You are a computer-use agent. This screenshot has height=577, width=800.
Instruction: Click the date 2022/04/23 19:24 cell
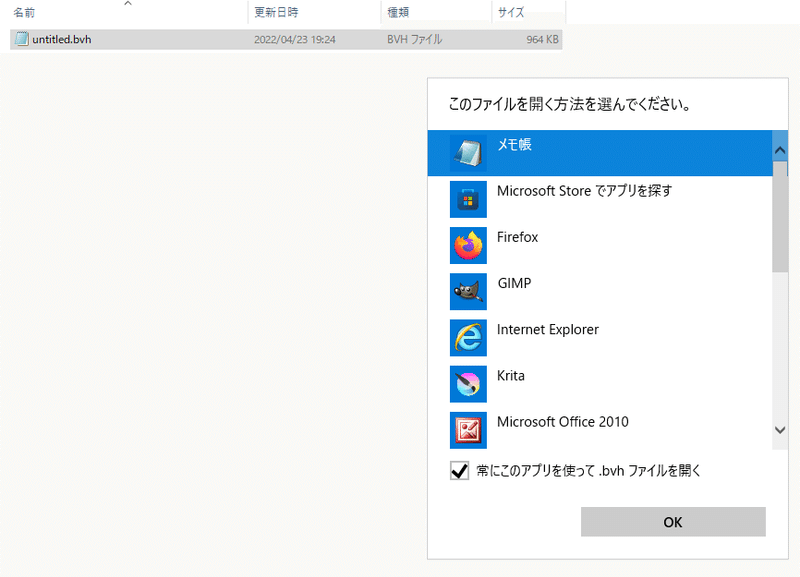295,39
